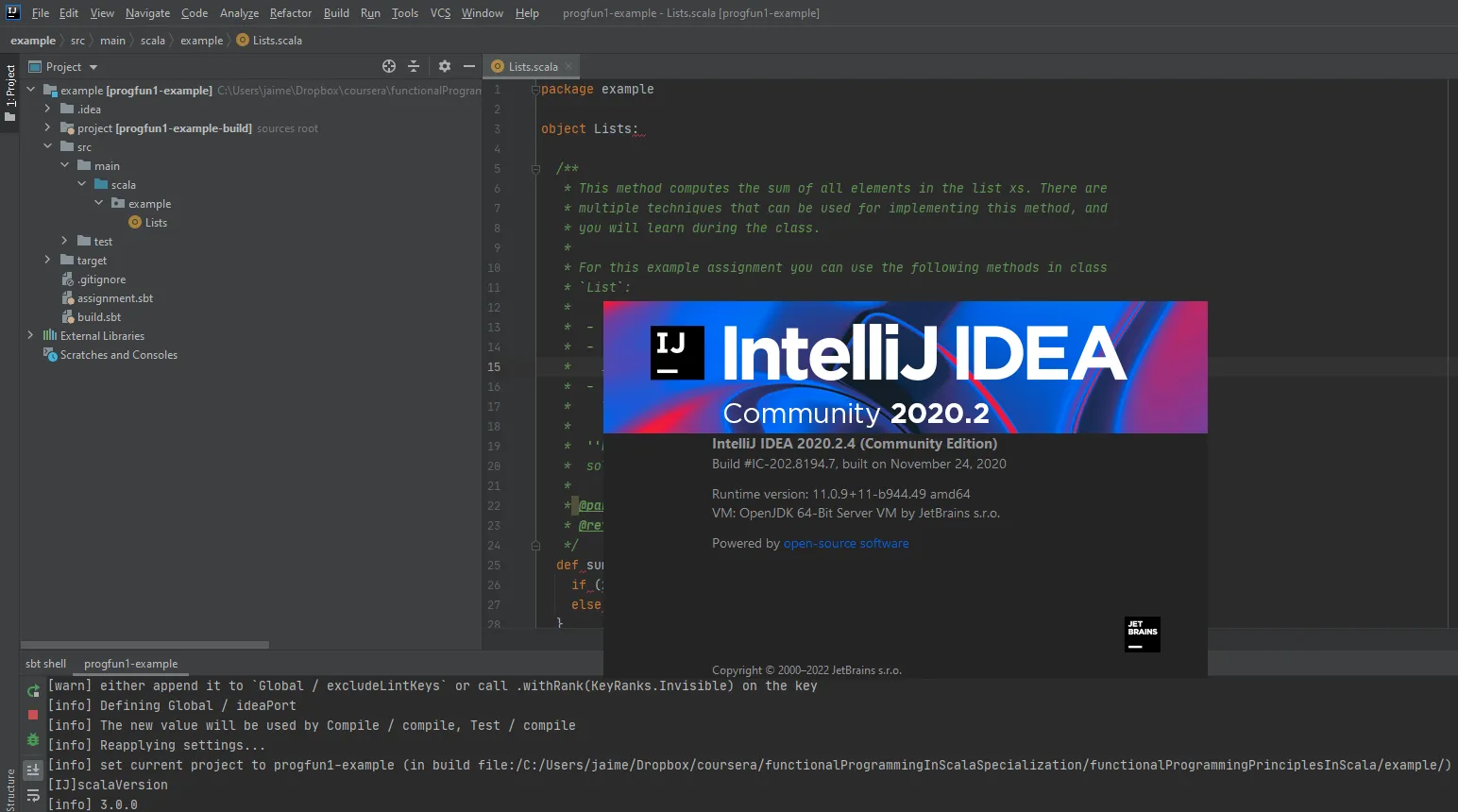Attach debugger to sbt shell
The image size is (1458, 812).
coord(33,739)
